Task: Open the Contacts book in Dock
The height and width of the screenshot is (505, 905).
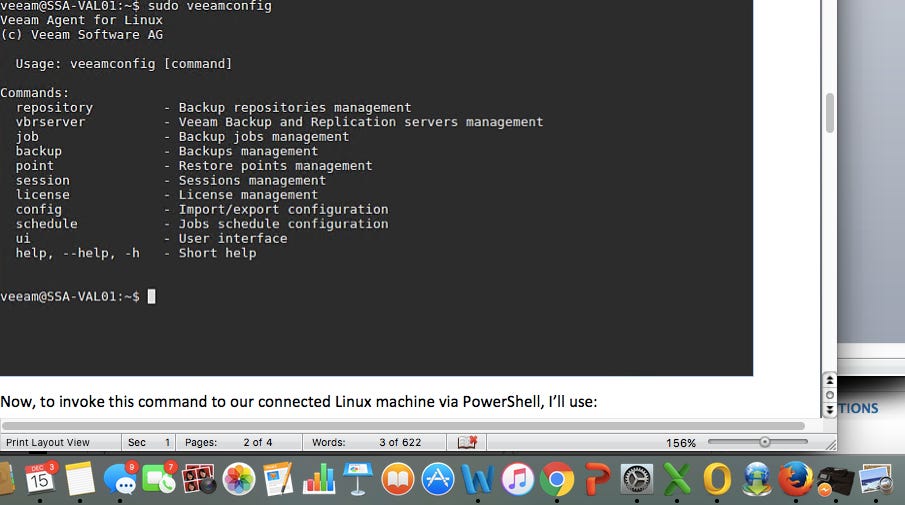Action: point(7,479)
